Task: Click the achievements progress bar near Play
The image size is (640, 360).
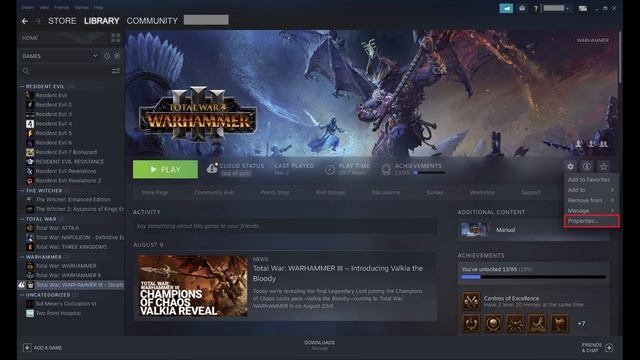Action: click(x=429, y=173)
